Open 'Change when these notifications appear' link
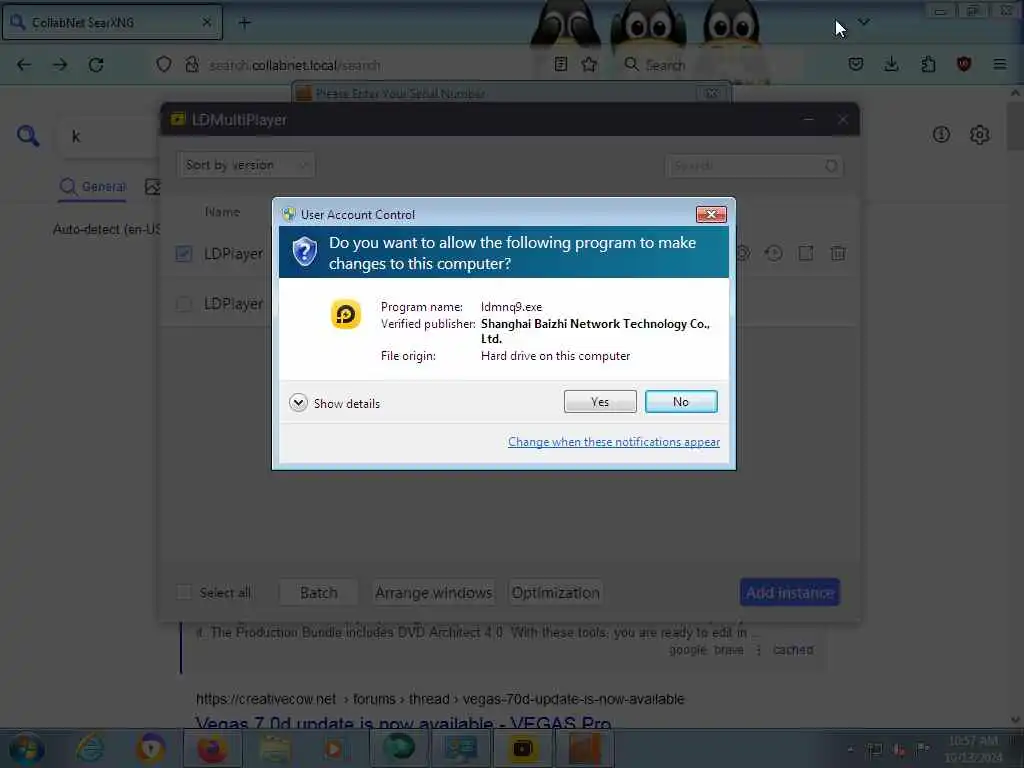The image size is (1024, 768). pos(613,442)
